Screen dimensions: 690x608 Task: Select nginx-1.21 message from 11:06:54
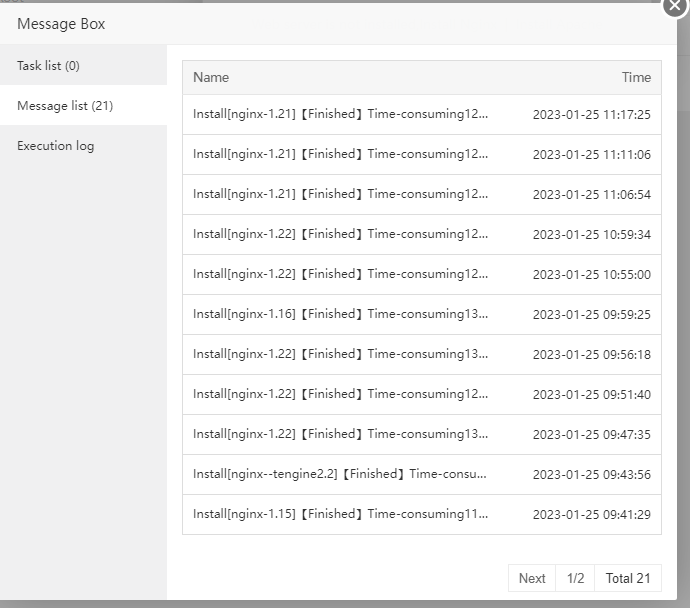click(341, 195)
